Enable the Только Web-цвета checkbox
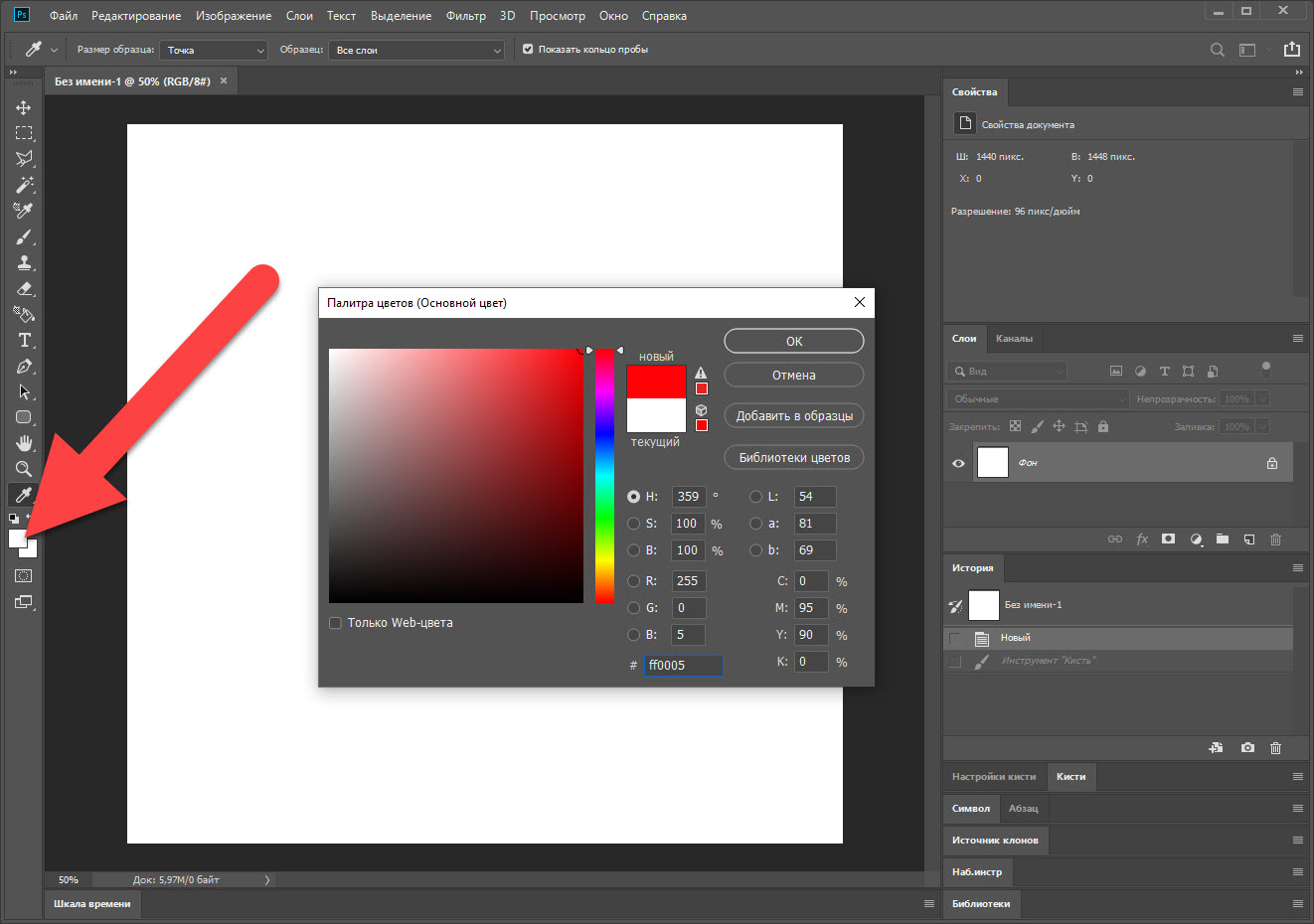This screenshot has width=1314, height=924. coord(336,623)
